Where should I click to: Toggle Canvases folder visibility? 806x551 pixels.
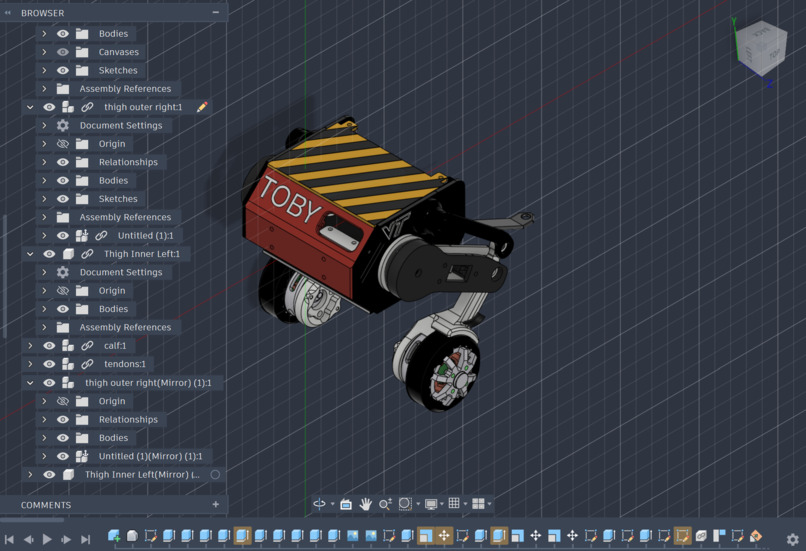point(63,52)
